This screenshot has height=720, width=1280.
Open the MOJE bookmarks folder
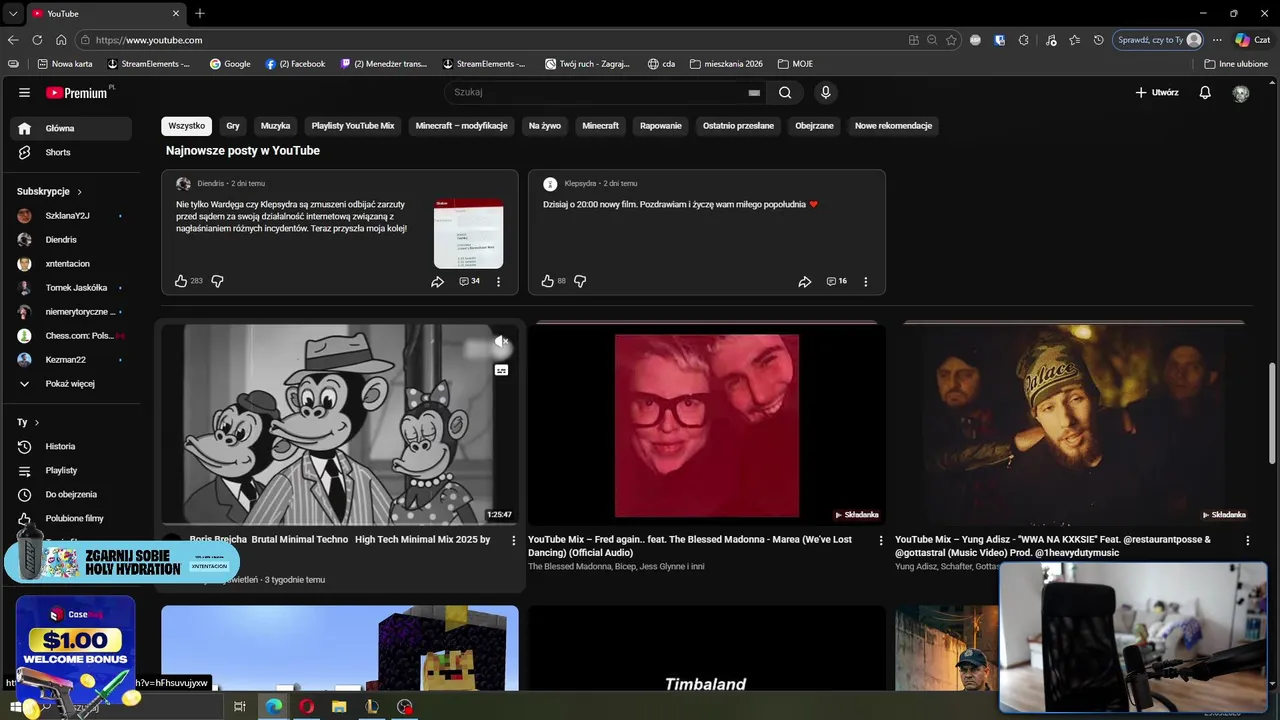pos(795,64)
